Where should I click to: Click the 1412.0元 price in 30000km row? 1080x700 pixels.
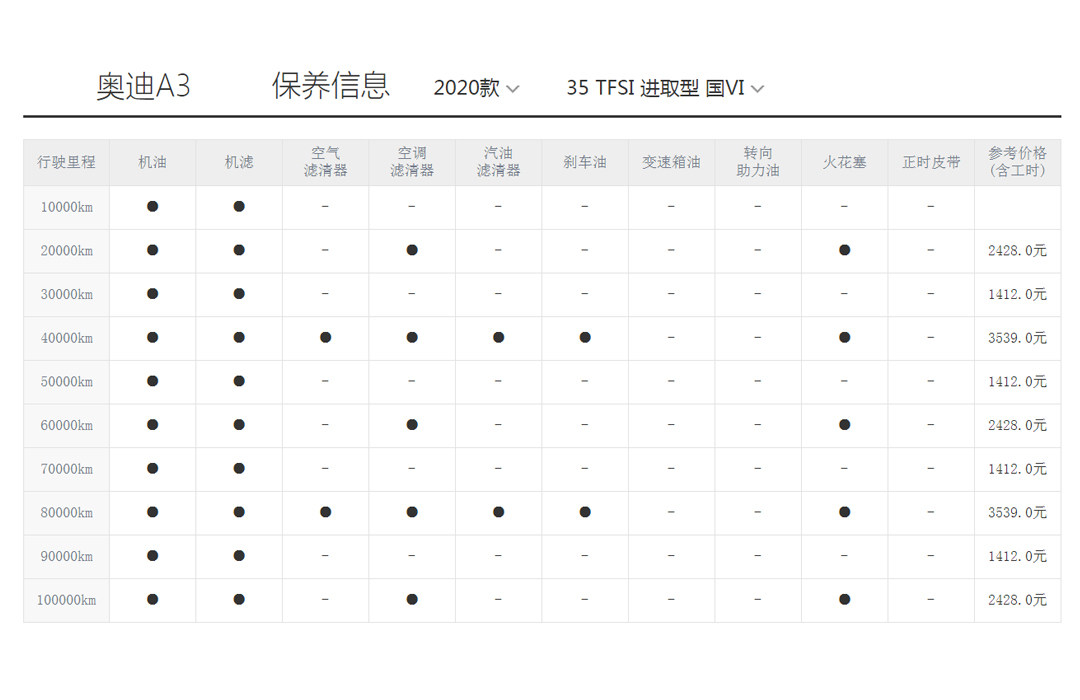click(x=1017, y=294)
